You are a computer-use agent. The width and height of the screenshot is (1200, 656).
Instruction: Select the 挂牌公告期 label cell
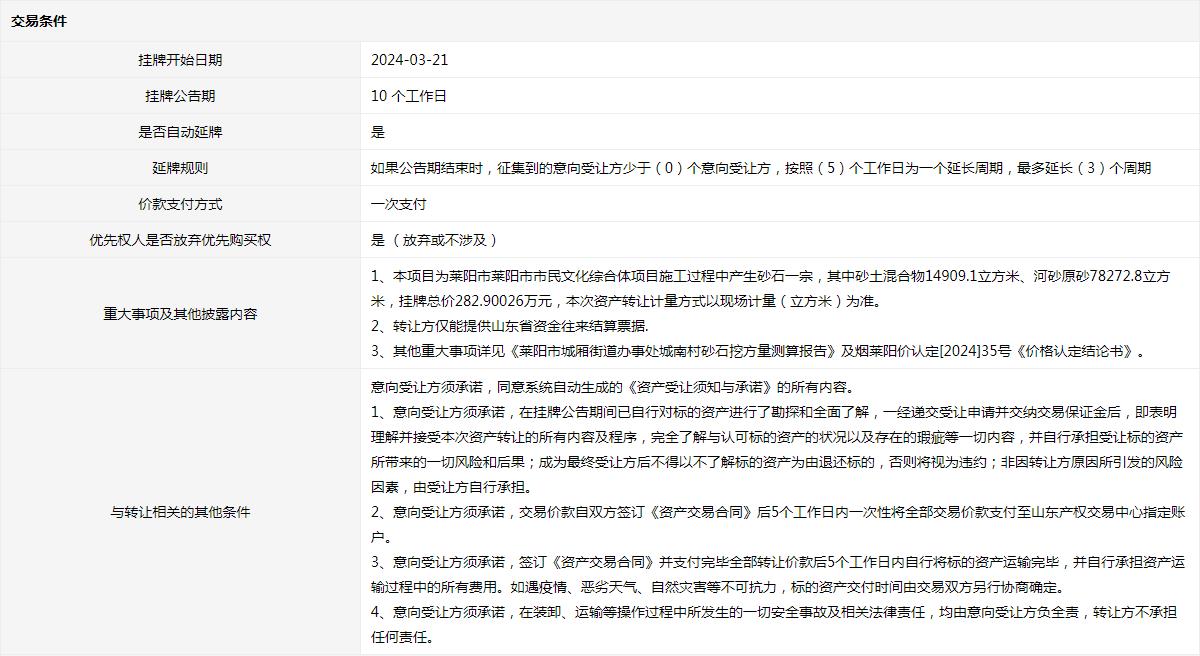coord(180,96)
